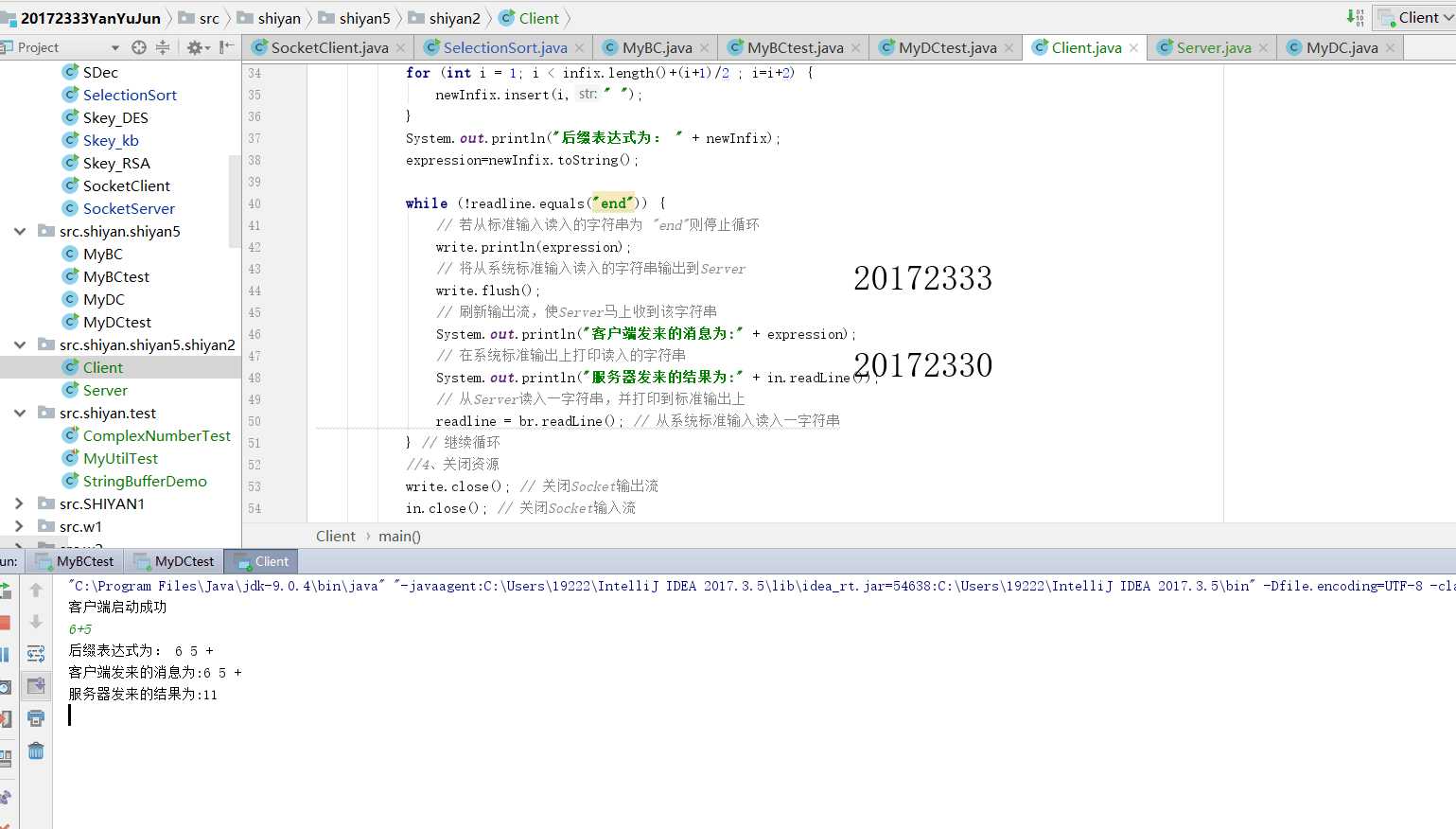Click the Client breadcrumb below the editor
The width and height of the screenshot is (1456, 829).
[336, 536]
